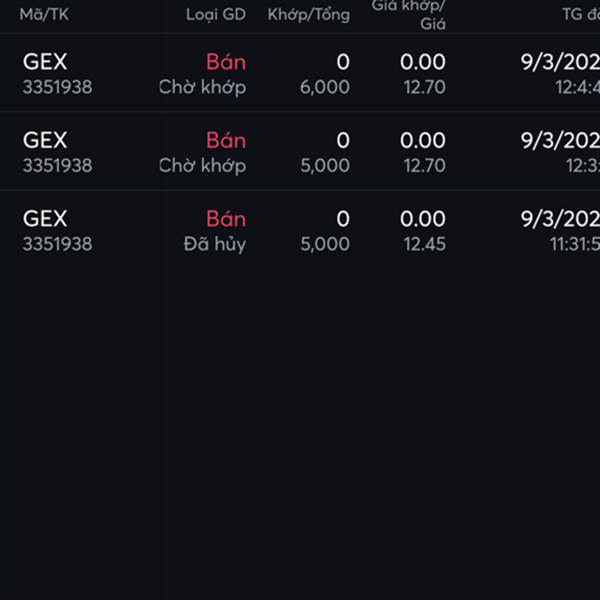Tap account number 3351938 in the first row
Viewport: 600px width, 600px height.
click(x=57, y=87)
